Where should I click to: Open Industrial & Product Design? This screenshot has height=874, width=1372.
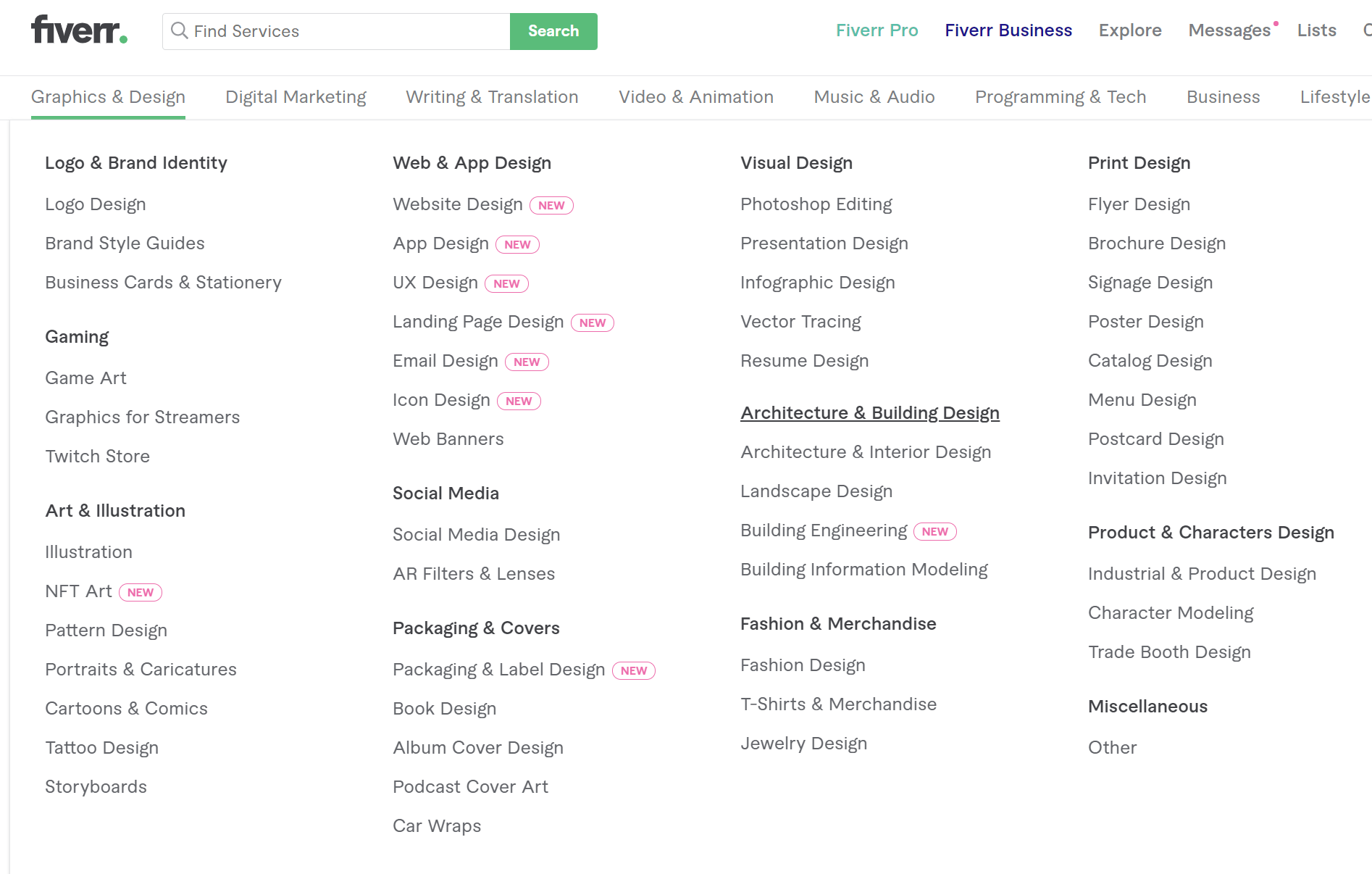pyautogui.click(x=1202, y=574)
